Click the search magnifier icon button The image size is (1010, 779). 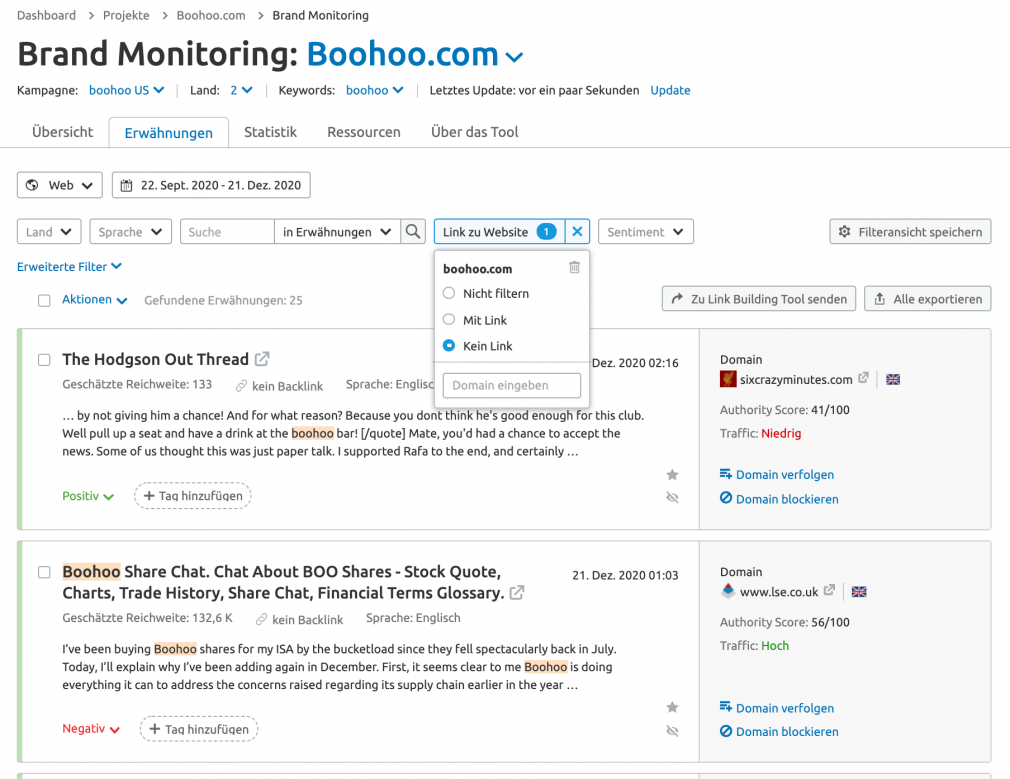click(x=413, y=232)
